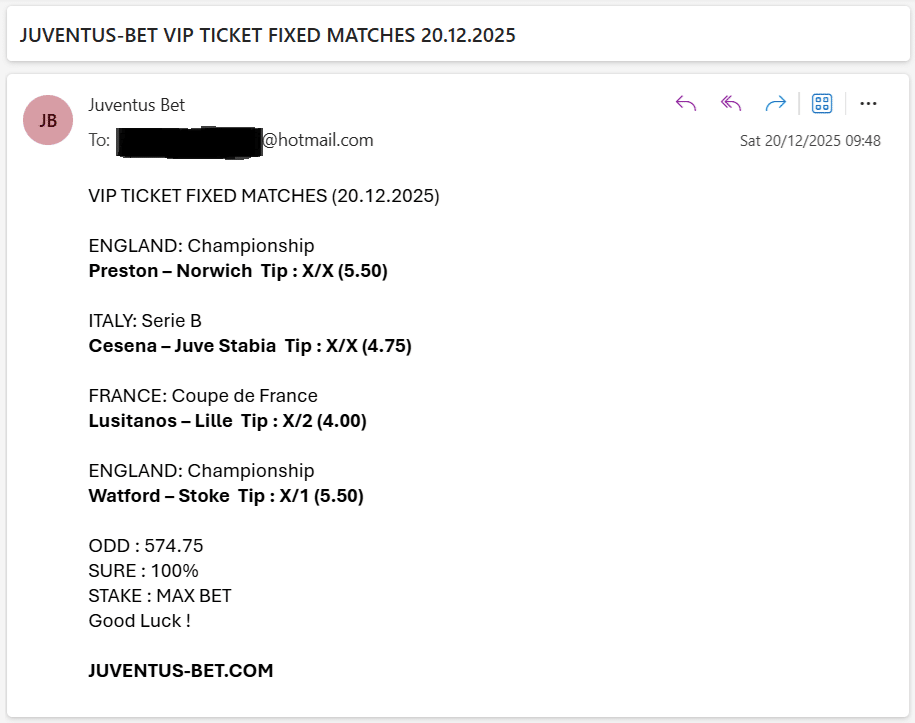915x723 pixels.
Task: Click the circular profile badge with JB initials
Action: pyautogui.click(x=47, y=120)
